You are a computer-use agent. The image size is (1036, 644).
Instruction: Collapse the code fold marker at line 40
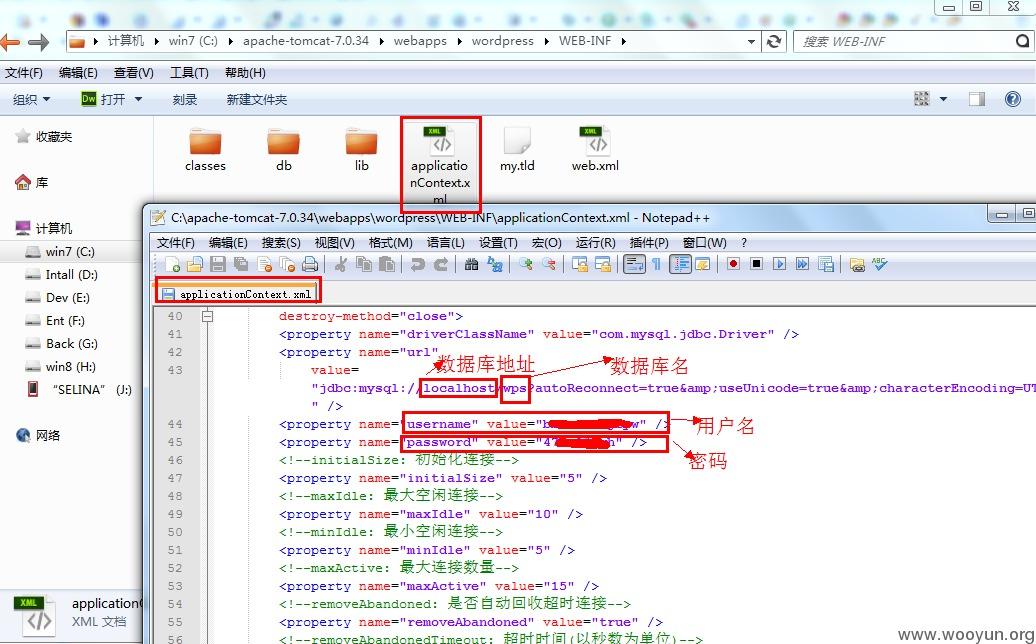click(x=207, y=316)
